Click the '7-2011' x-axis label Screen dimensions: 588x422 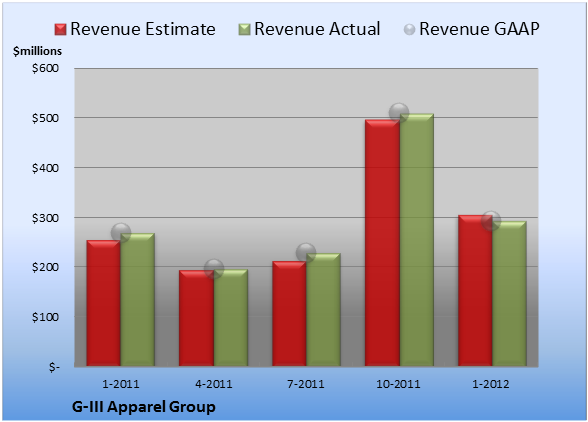click(x=306, y=384)
